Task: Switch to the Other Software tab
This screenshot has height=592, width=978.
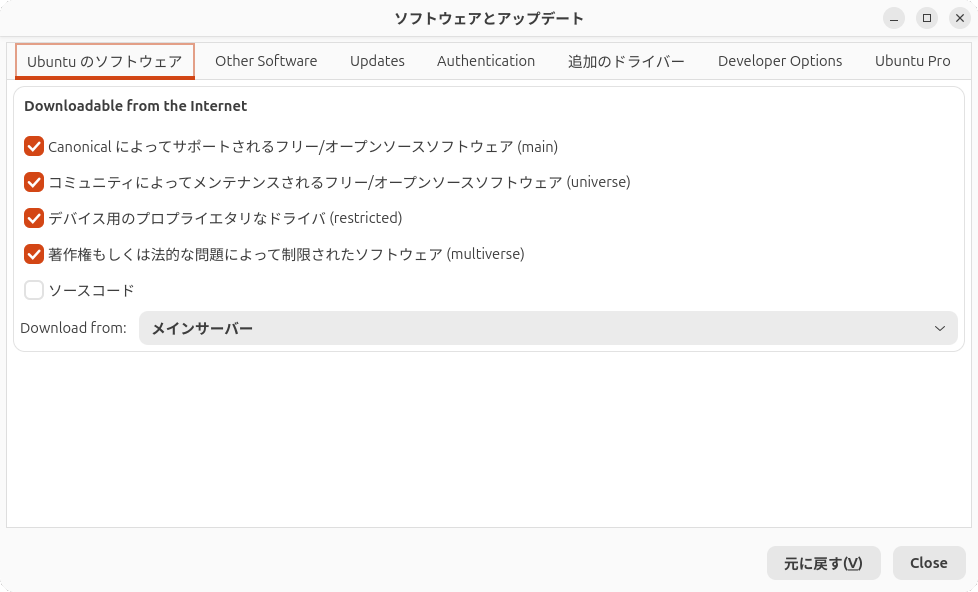Action: (266, 61)
